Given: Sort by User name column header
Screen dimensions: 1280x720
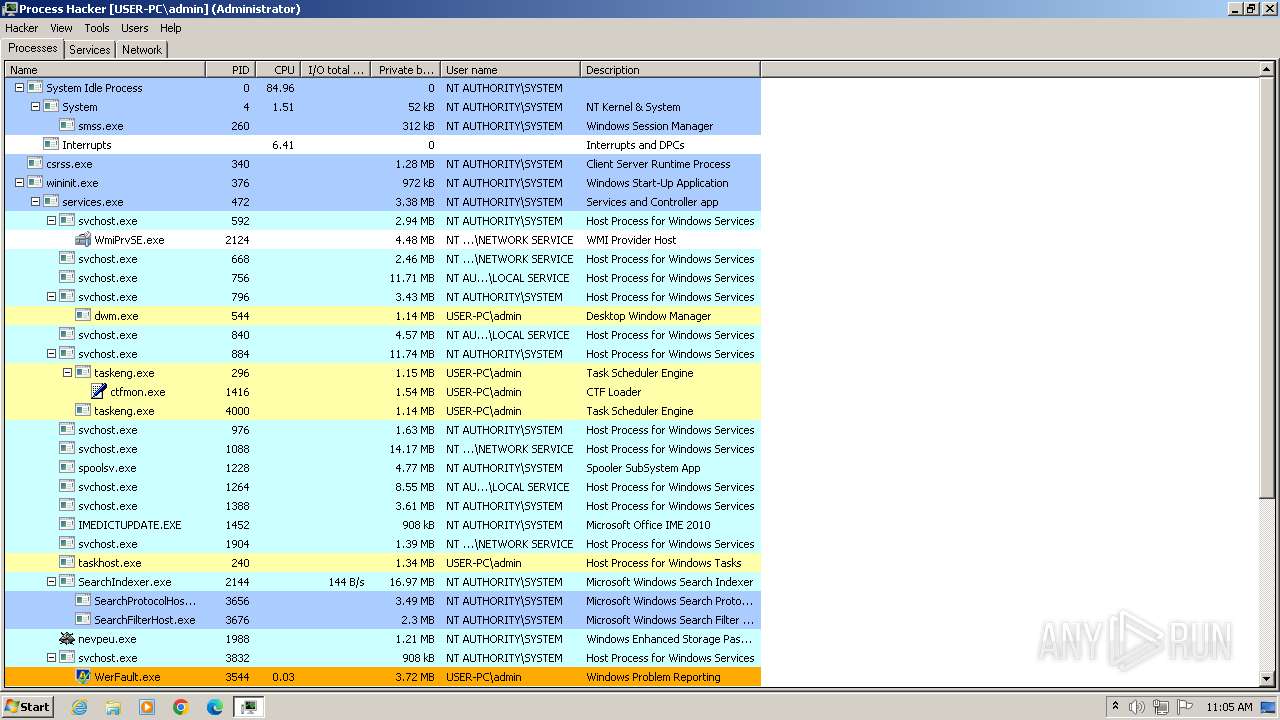Looking at the screenshot, I should (x=510, y=70).
